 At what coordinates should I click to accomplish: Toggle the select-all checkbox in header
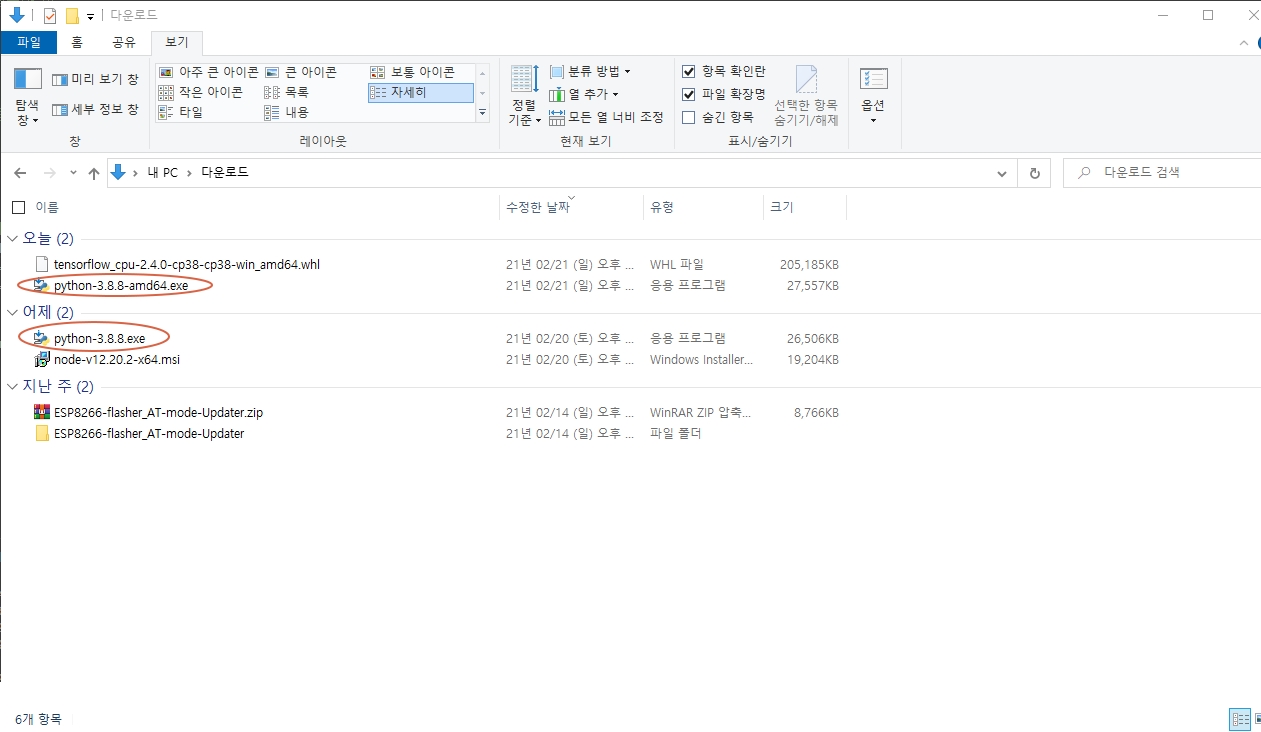click(18, 208)
